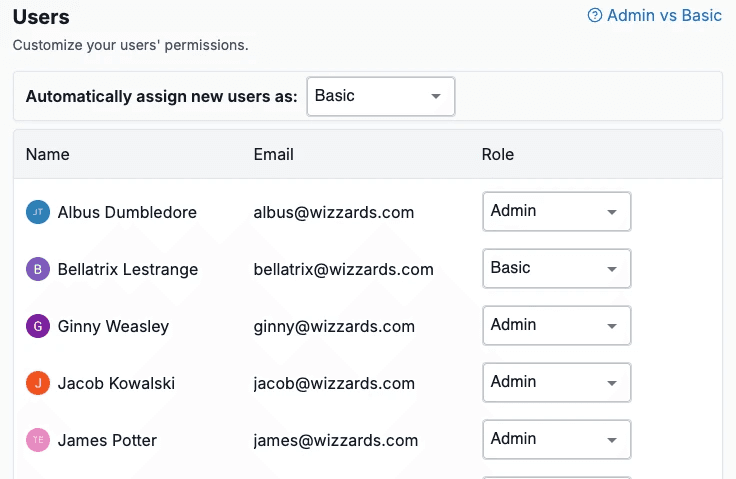Open Bellatrix Lestrange's Basic role dropdown
This screenshot has height=479, width=736.
[x=556, y=268]
